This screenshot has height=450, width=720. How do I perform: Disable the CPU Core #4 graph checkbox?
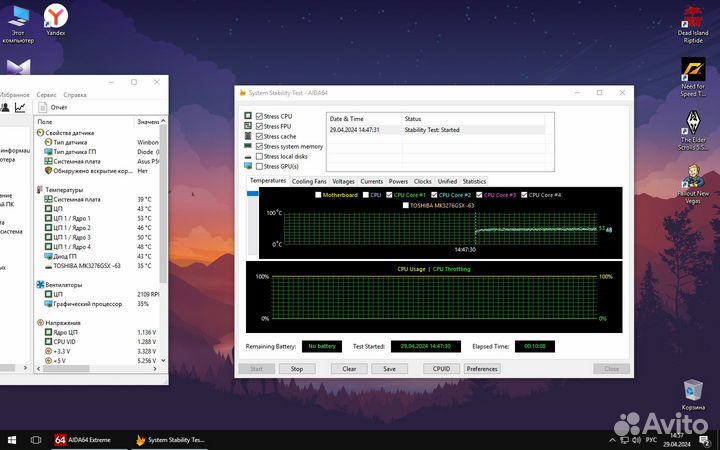(524, 195)
